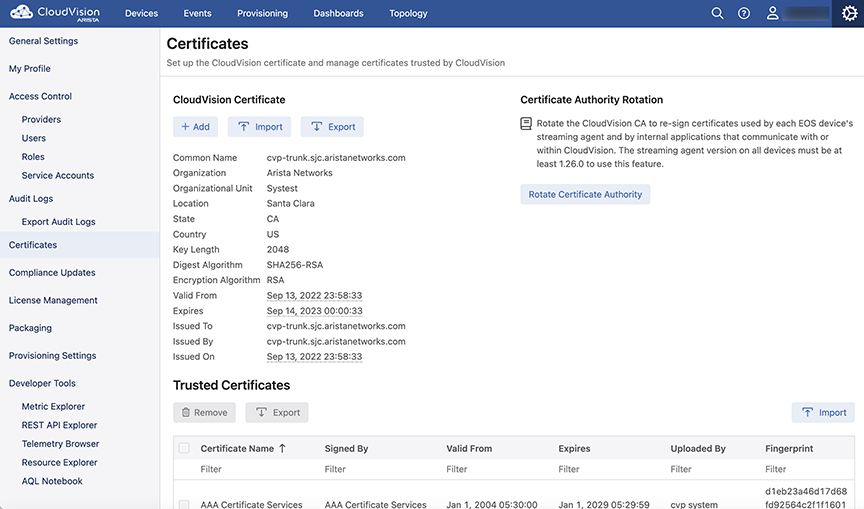Open the Provisioning menu
Image resolution: width=864 pixels, height=509 pixels.
click(x=262, y=13)
